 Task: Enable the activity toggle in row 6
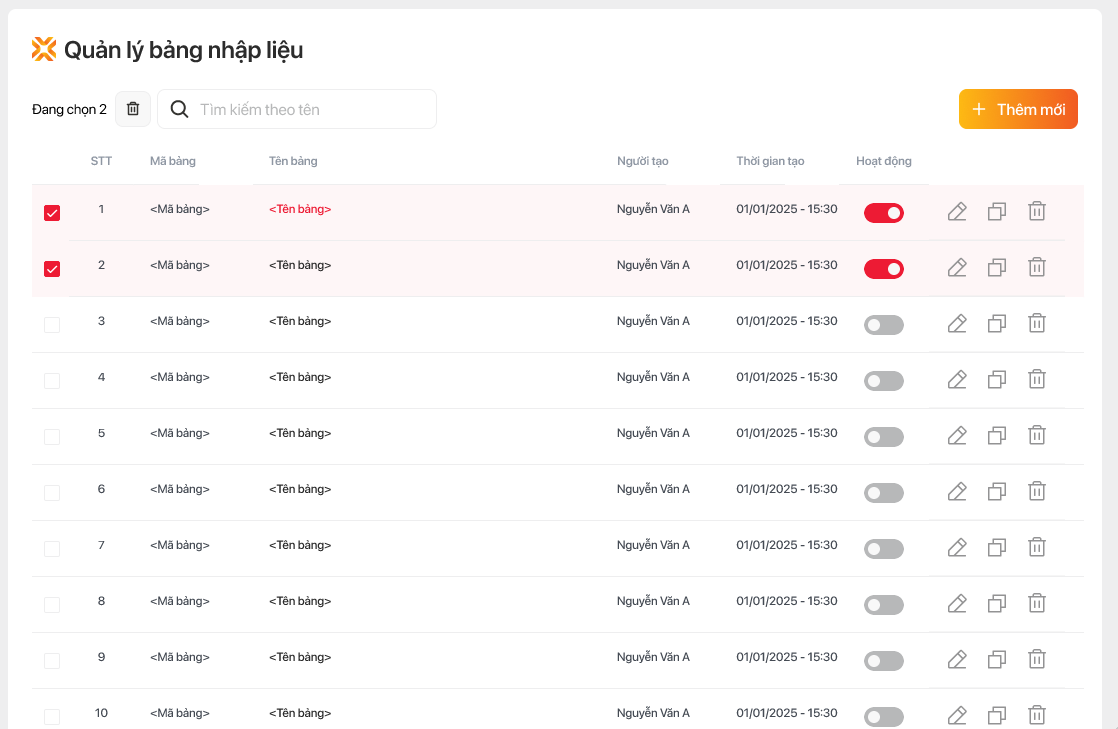[883, 493]
